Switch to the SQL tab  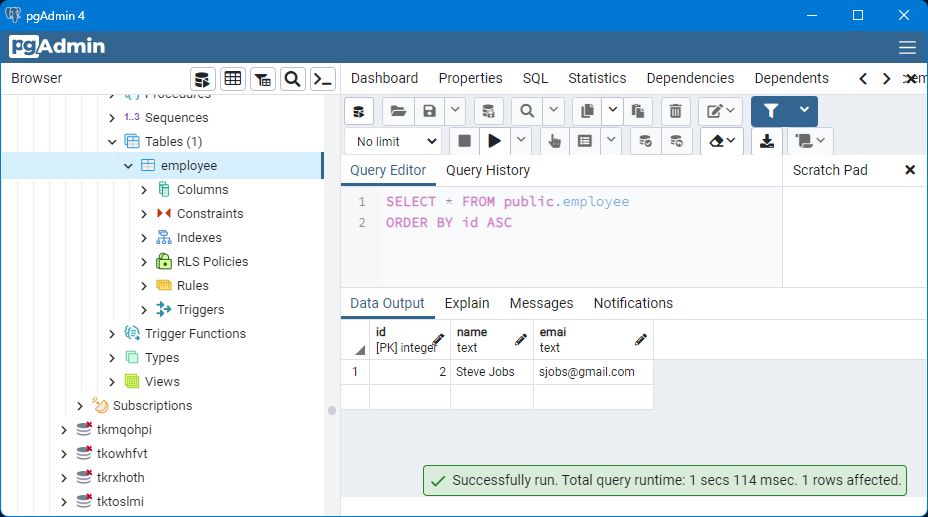click(535, 78)
